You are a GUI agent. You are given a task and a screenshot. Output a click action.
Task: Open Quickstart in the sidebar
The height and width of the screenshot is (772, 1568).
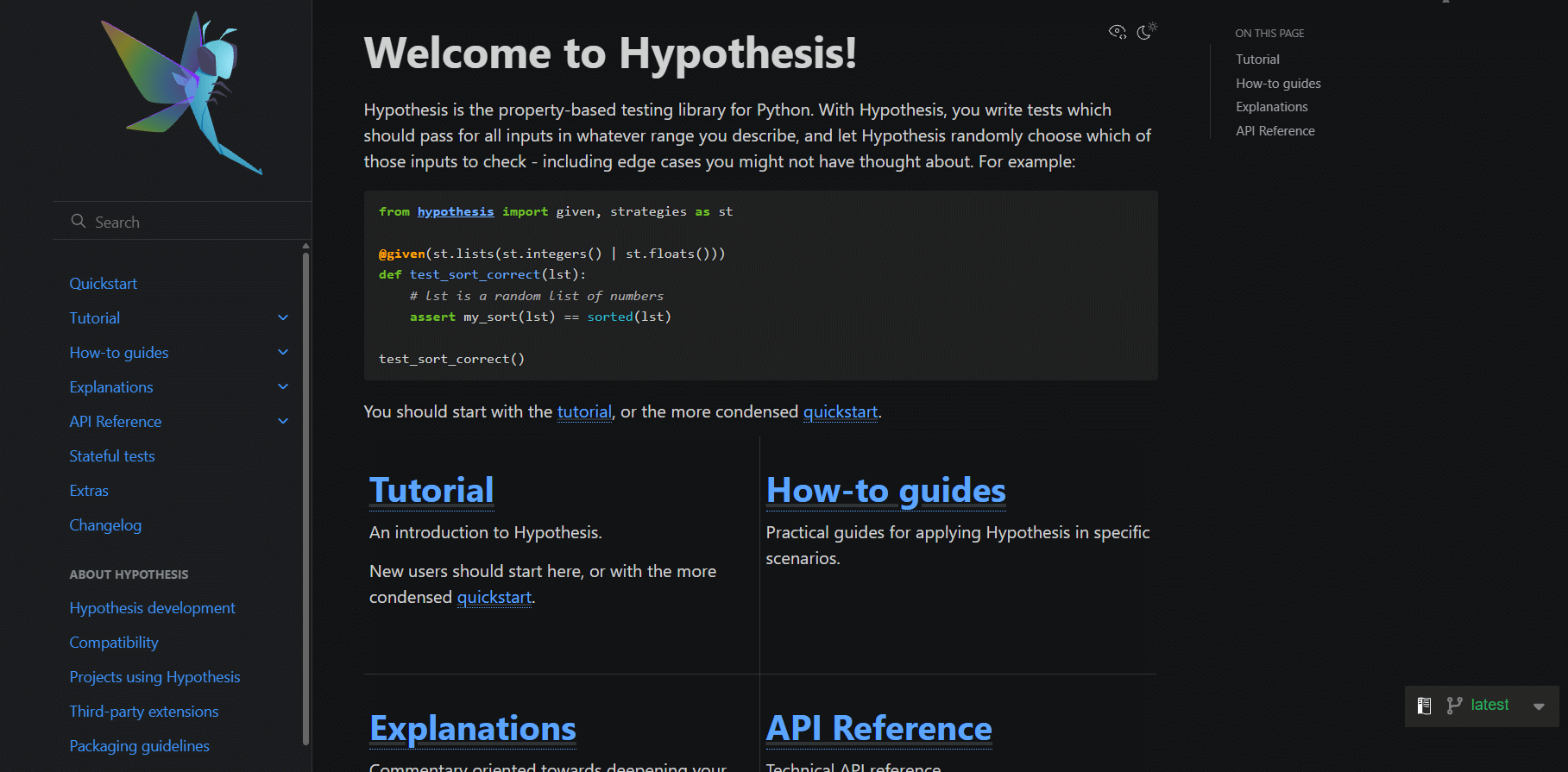[x=103, y=284]
